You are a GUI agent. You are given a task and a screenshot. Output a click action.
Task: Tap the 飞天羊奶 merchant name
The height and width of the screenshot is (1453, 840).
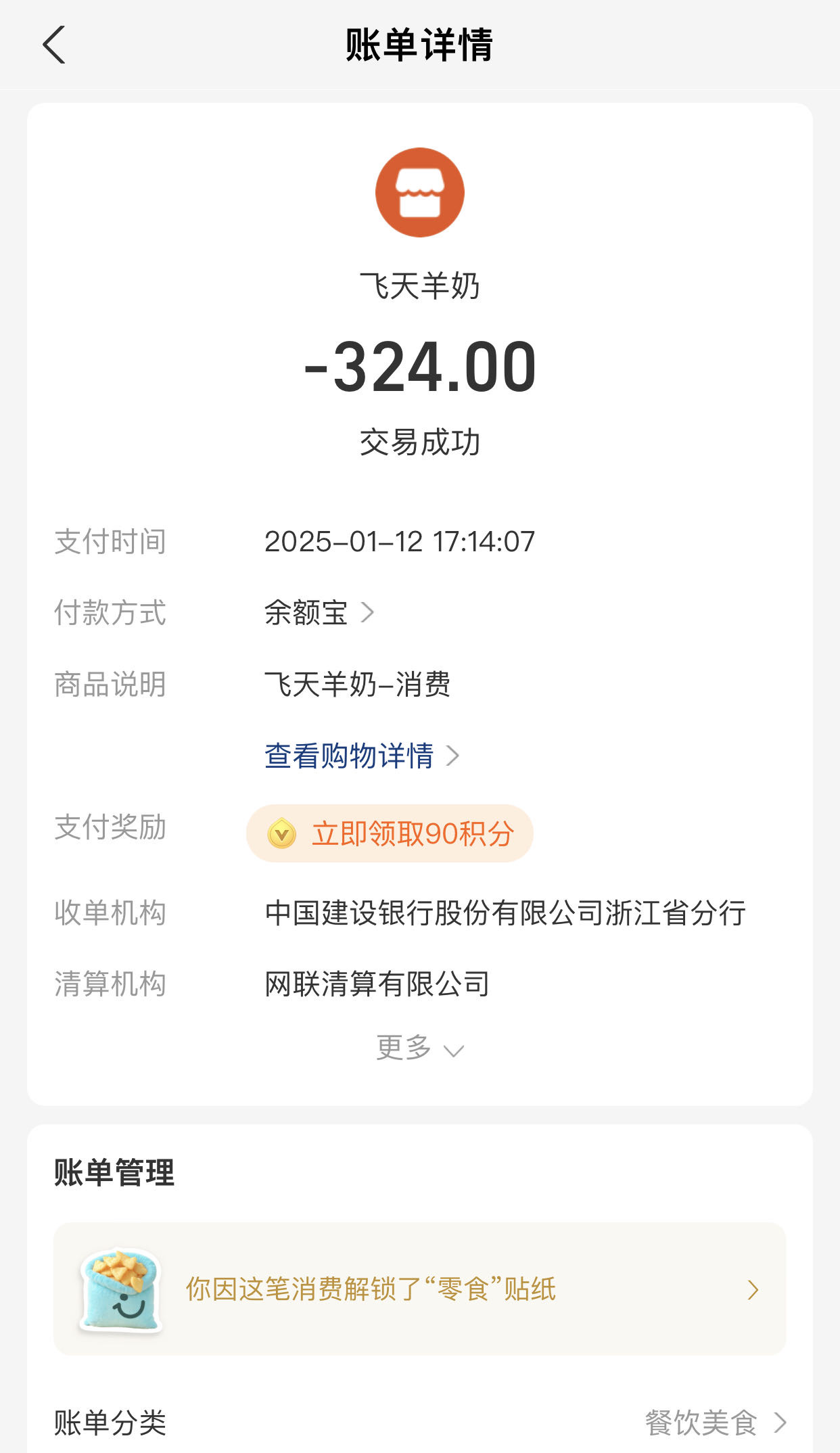tap(419, 286)
